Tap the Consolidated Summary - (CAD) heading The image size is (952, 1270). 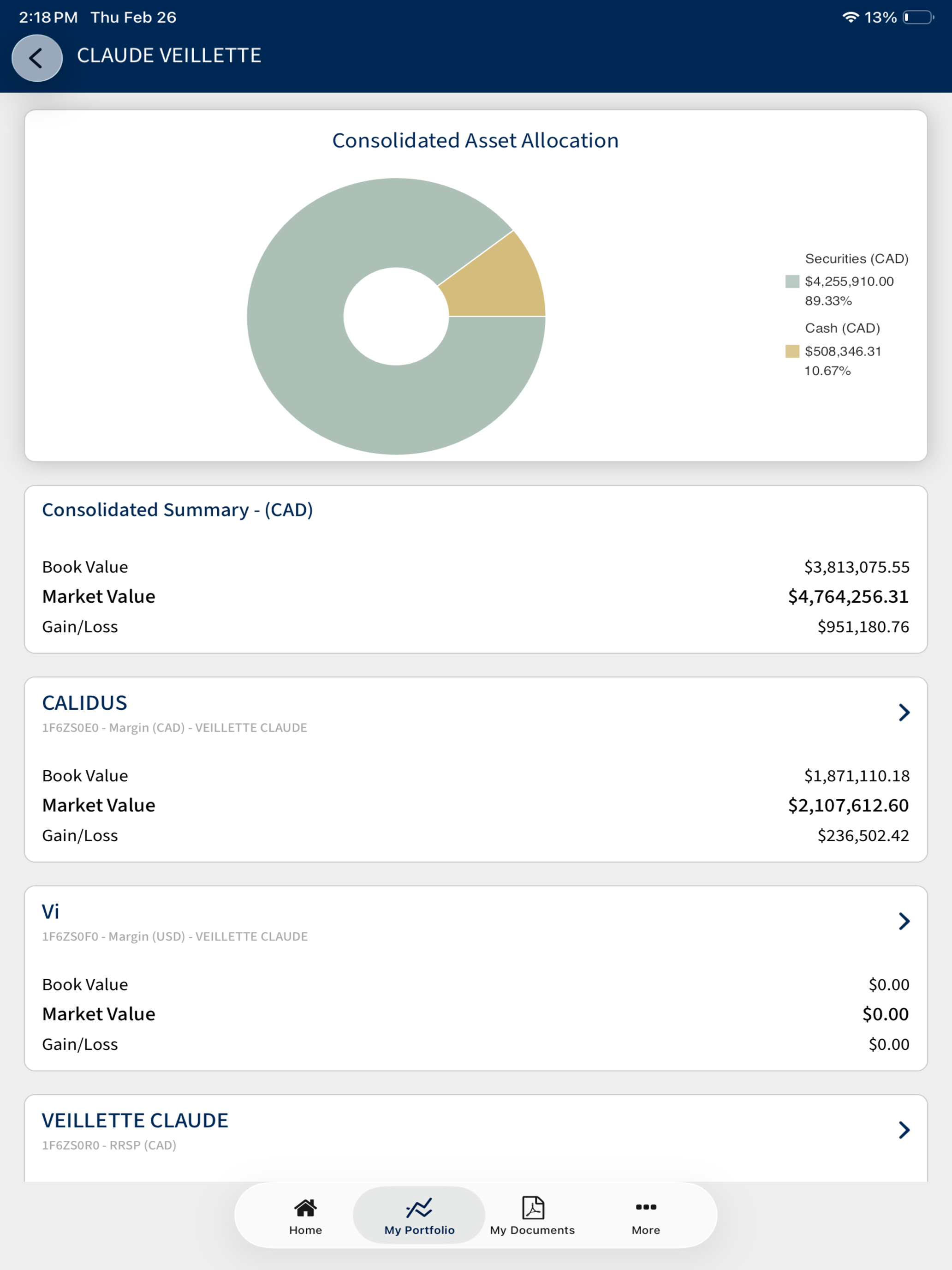tap(177, 510)
